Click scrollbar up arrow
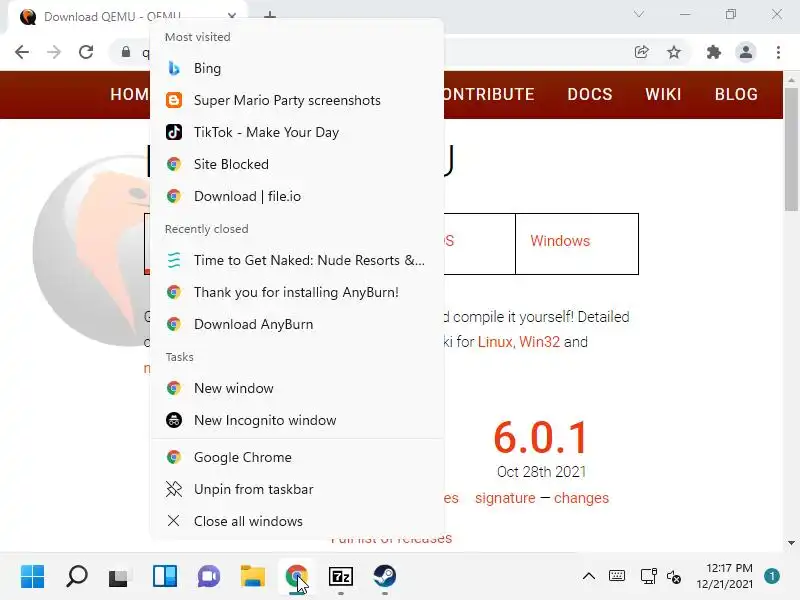The image size is (800, 600). 791,80
